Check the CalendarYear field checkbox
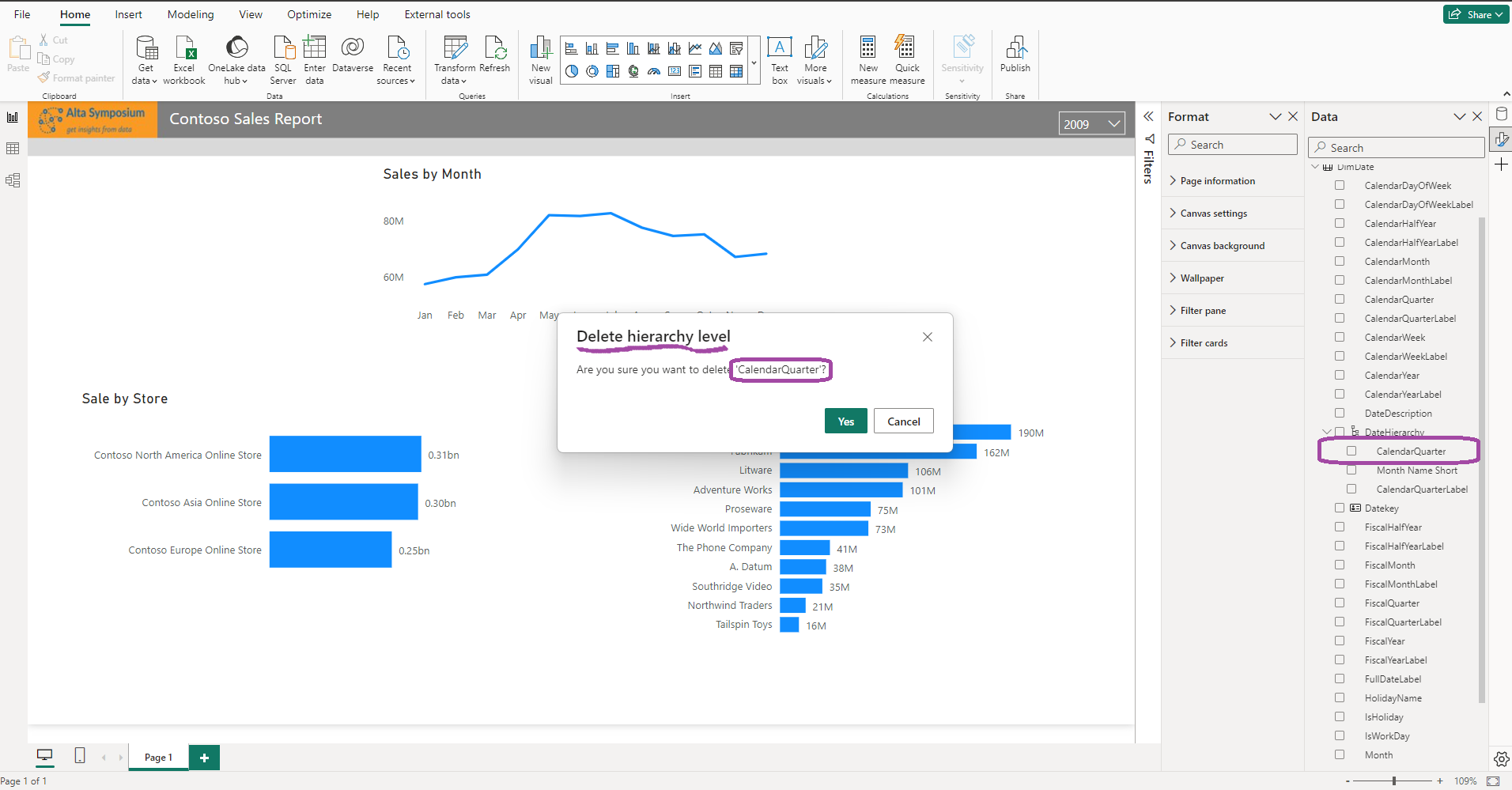1512x790 pixels. pyautogui.click(x=1340, y=375)
